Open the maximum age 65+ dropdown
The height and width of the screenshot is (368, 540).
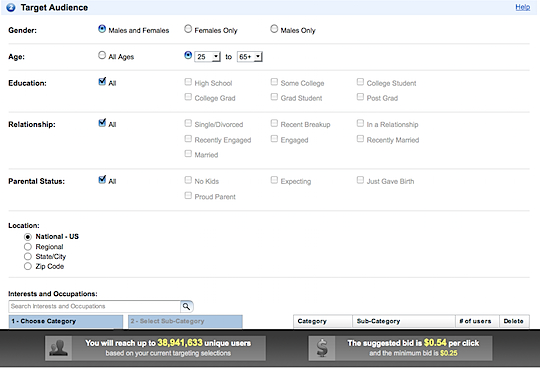pyautogui.click(x=250, y=56)
